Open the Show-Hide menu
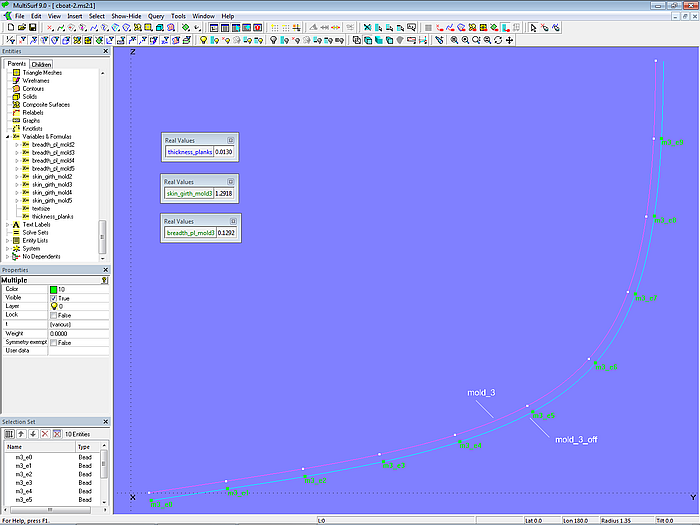The height and width of the screenshot is (525, 700). pyautogui.click(x=125, y=17)
